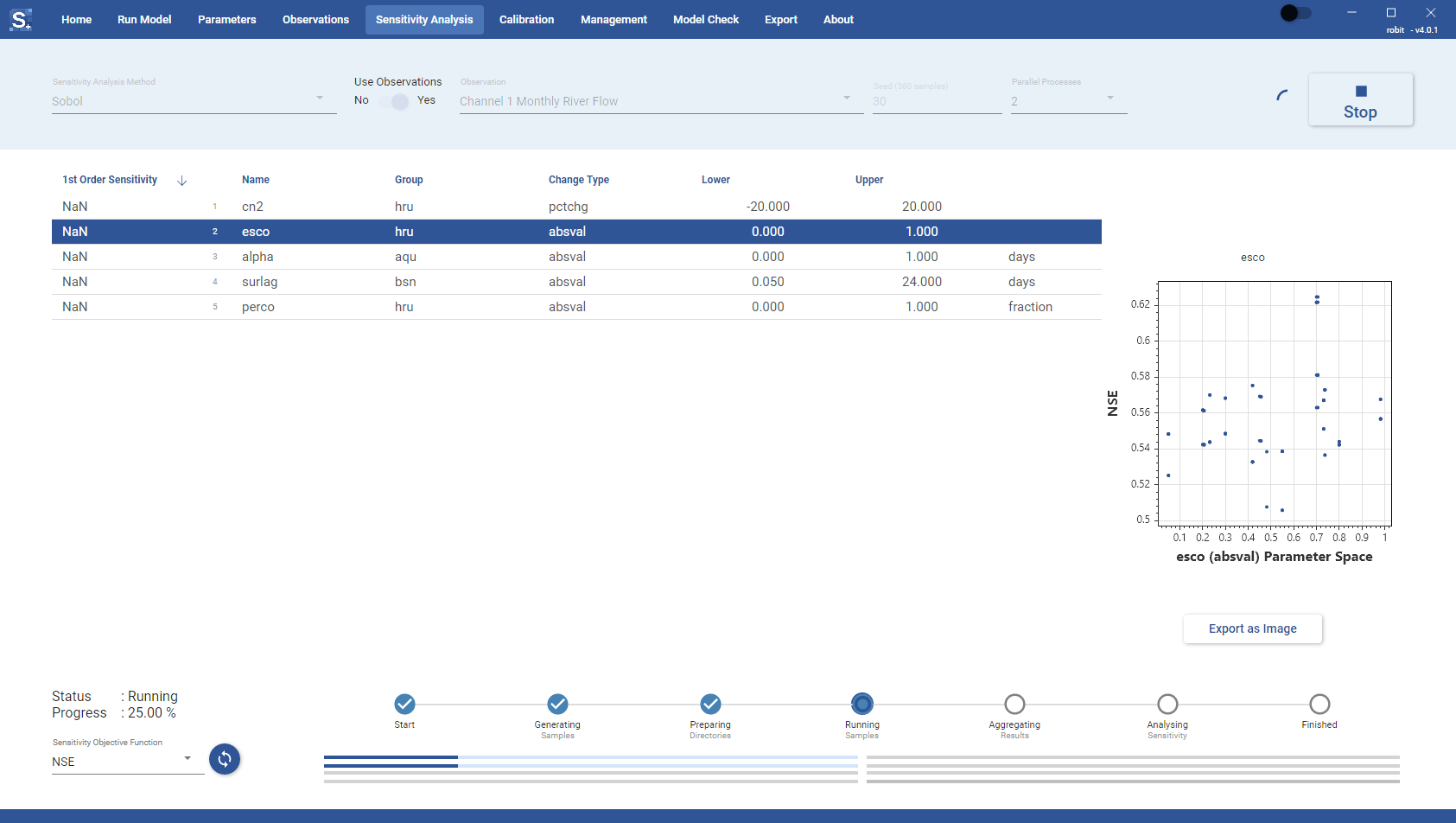This screenshot has width=1456, height=823.
Task: Toggle the Use Observations switch
Action: click(x=394, y=101)
